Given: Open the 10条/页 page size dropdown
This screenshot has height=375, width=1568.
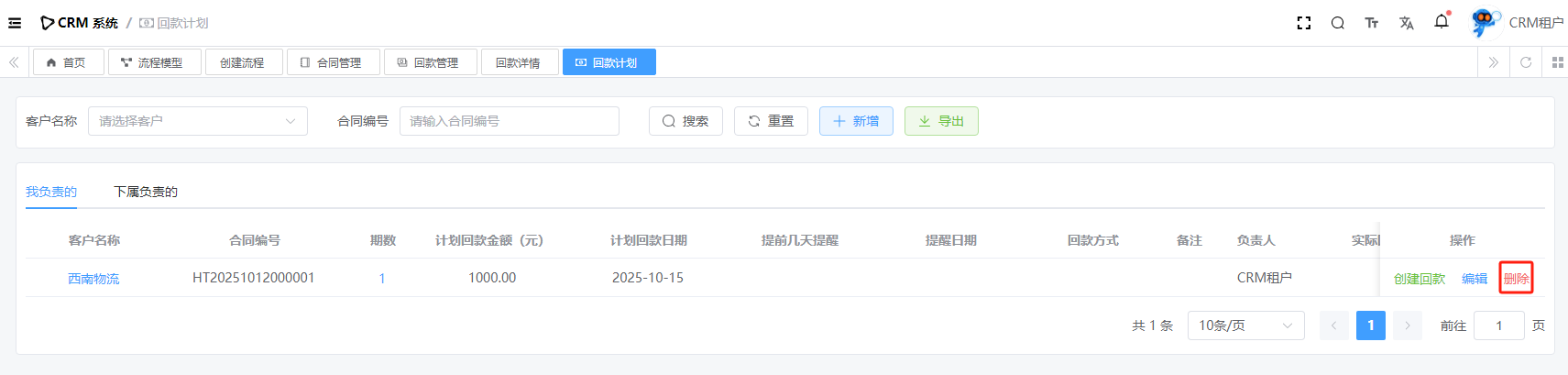Looking at the screenshot, I should tap(1245, 325).
